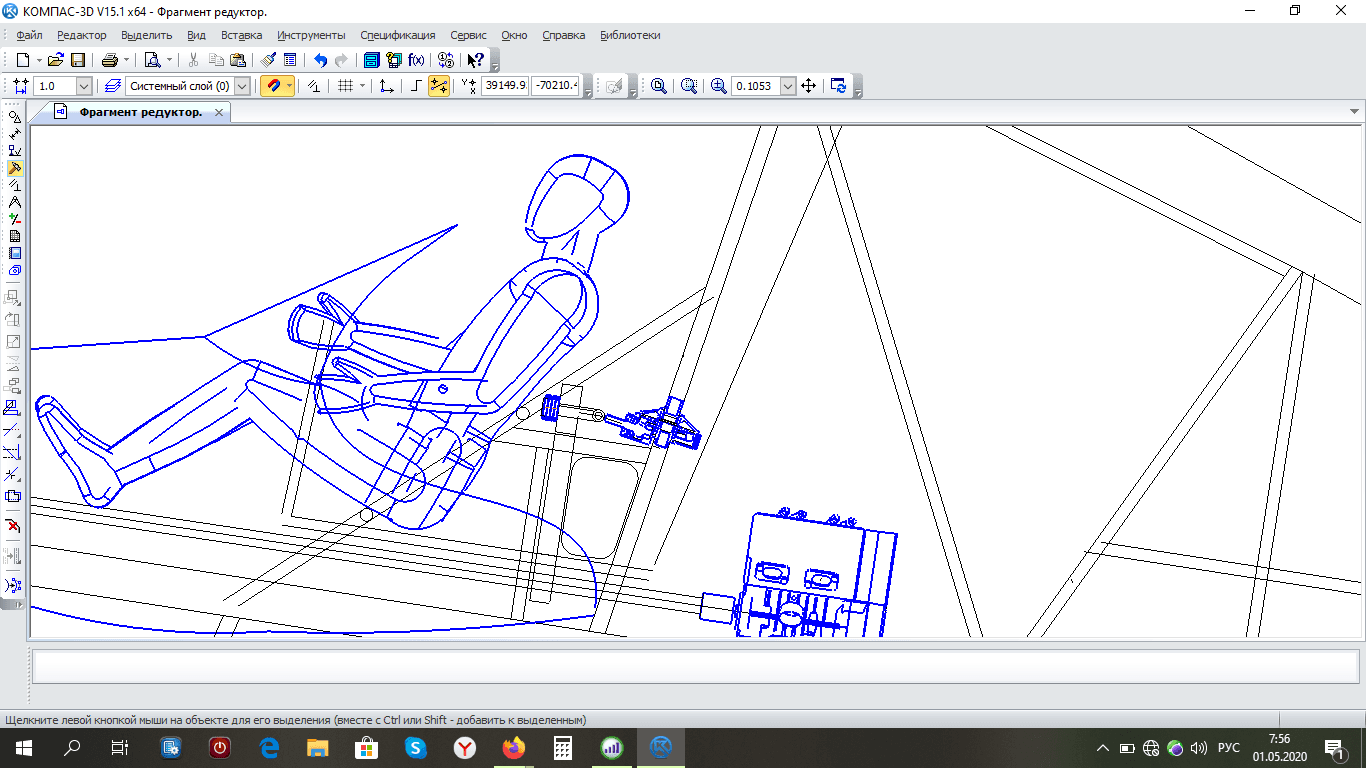Select the Dimensions tool in left panel
Screen dimensions: 1366x768
(x=15, y=134)
